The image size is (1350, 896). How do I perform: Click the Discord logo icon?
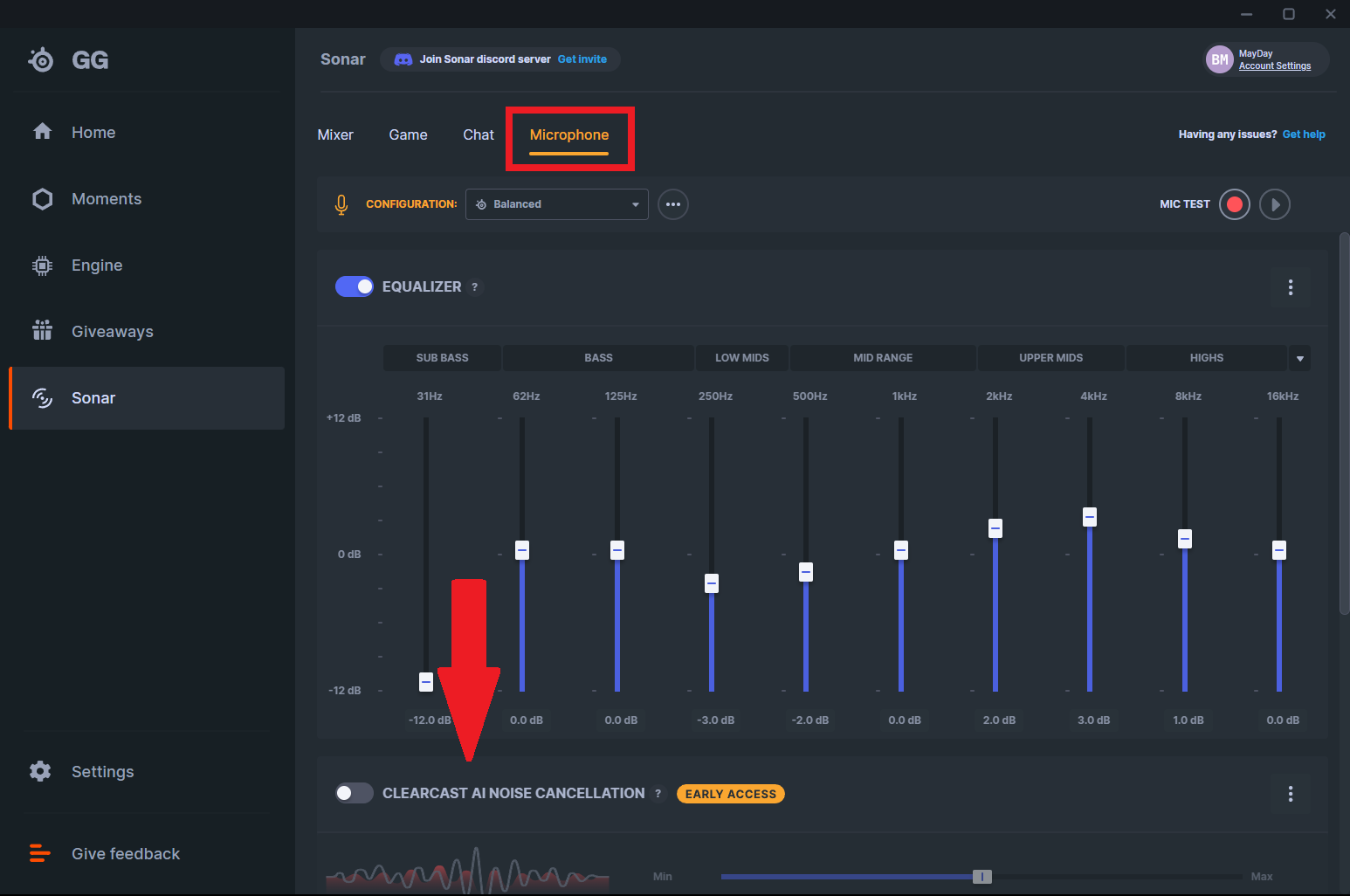click(x=403, y=59)
